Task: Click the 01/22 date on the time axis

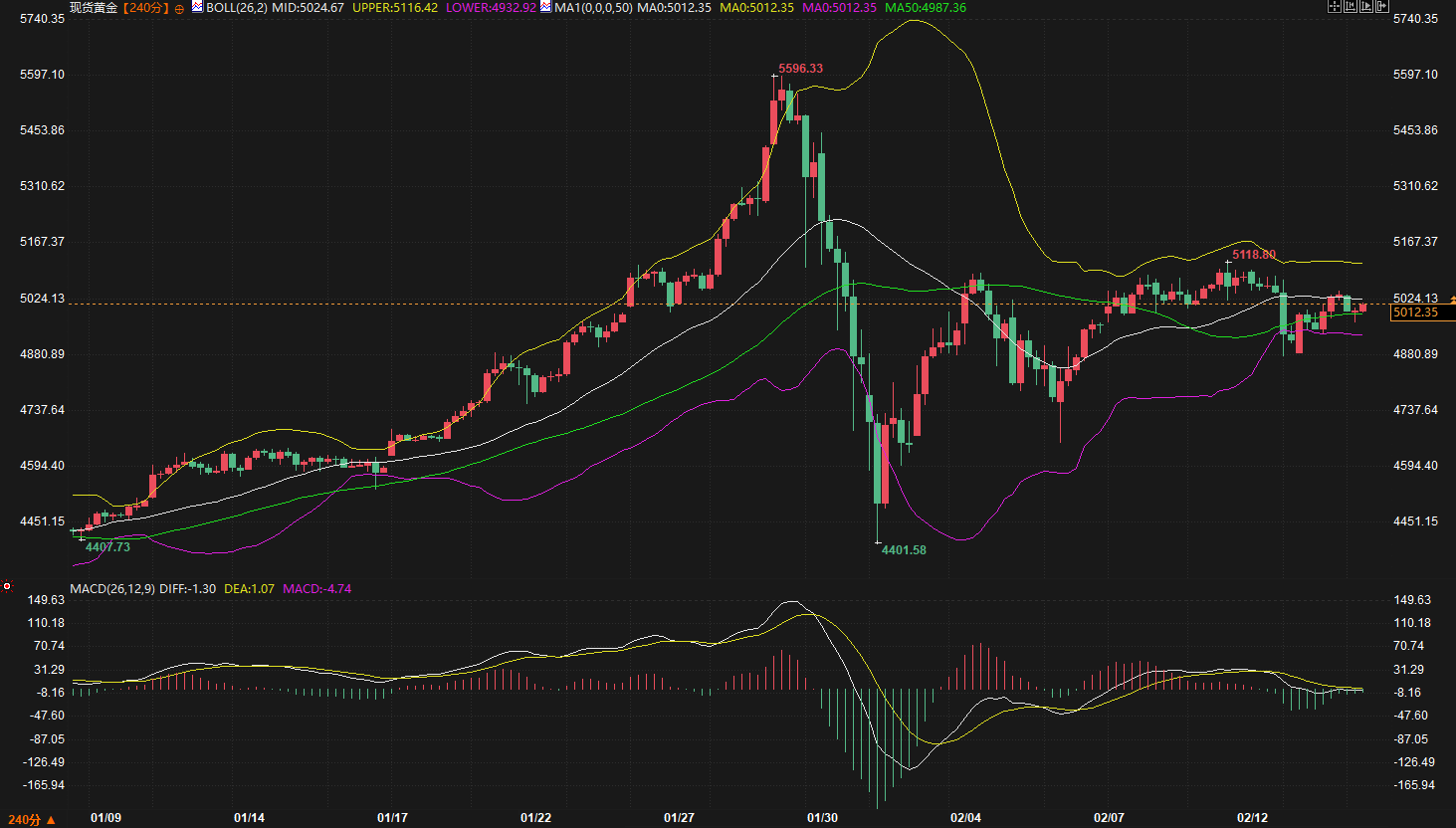Action: click(535, 818)
